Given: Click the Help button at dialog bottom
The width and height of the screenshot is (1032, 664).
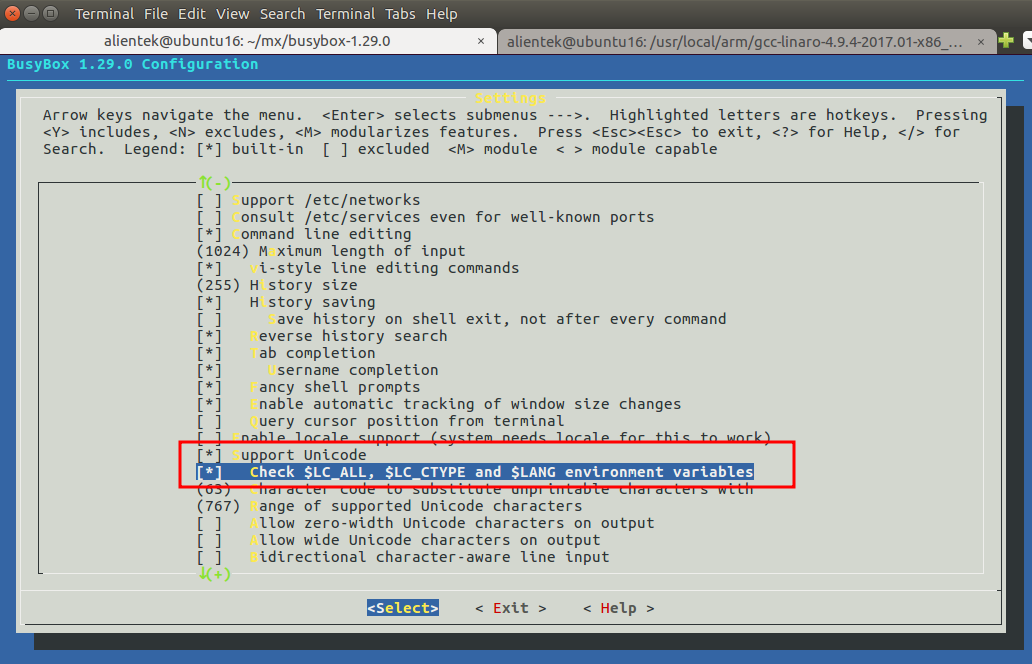Looking at the screenshot, I should pos(619,608).
